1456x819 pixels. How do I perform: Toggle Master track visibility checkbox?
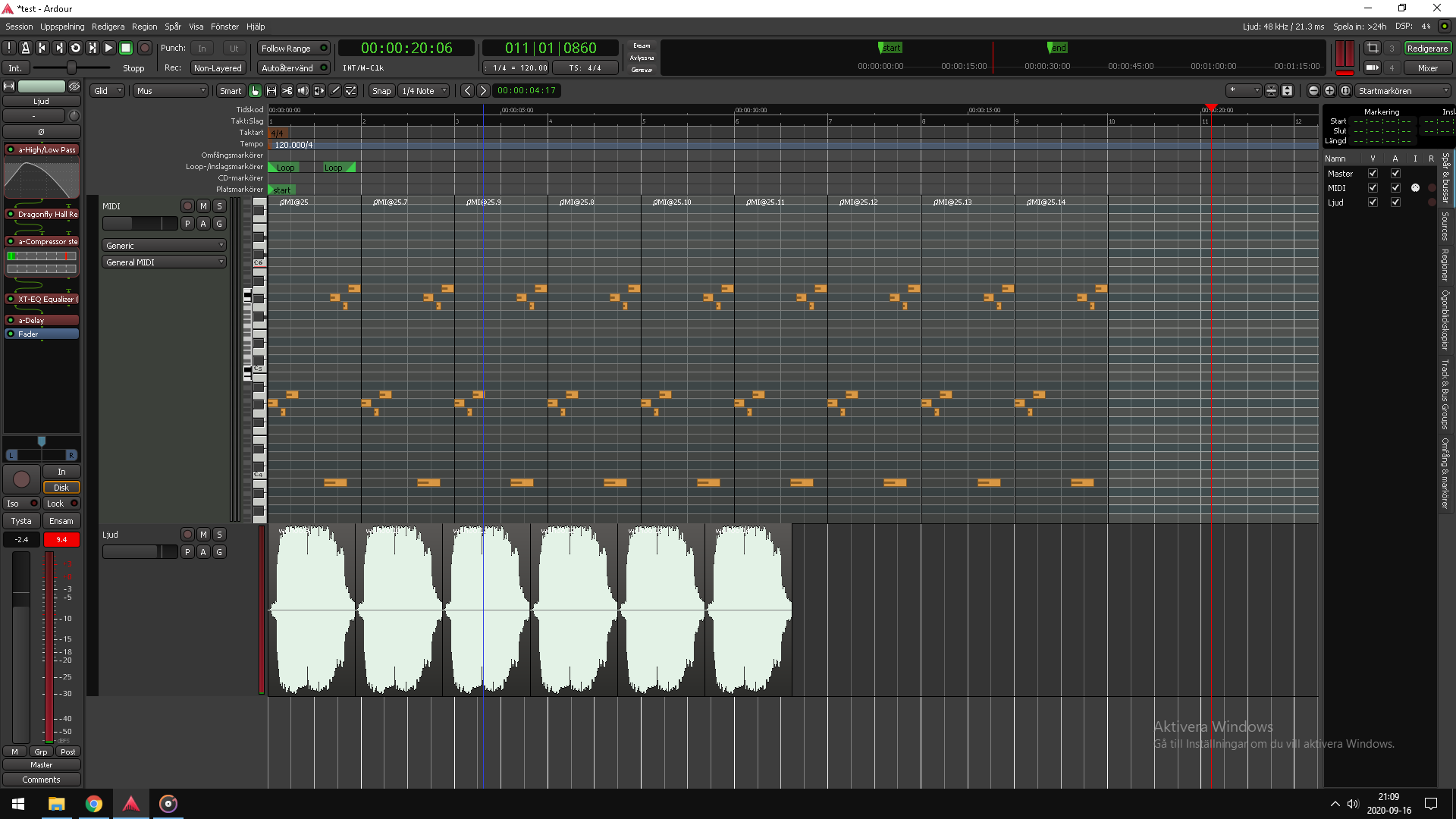pyautogui.click(x=1372, y=174)
